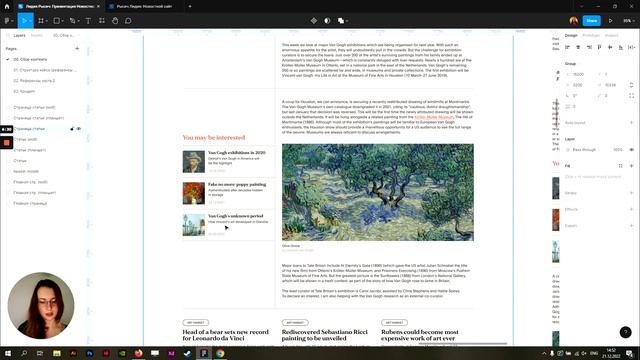Select the page starting with '01.'
Screen dimensions: 640x360
coord(44,70)
